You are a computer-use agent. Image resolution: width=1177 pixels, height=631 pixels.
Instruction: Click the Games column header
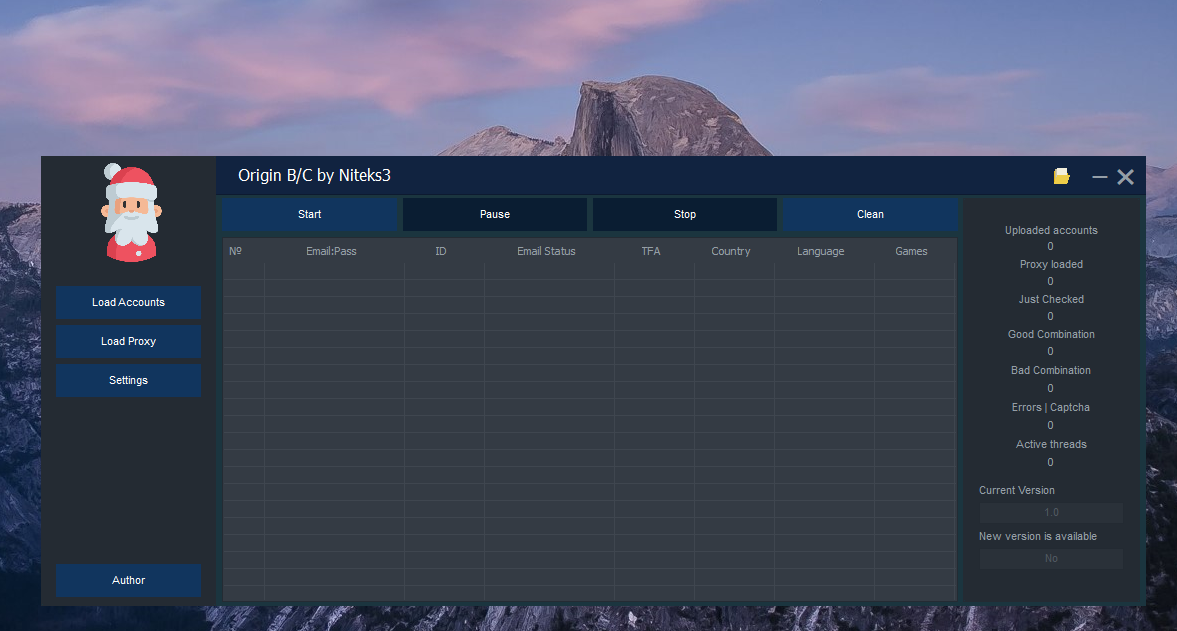tap(911, 251)
